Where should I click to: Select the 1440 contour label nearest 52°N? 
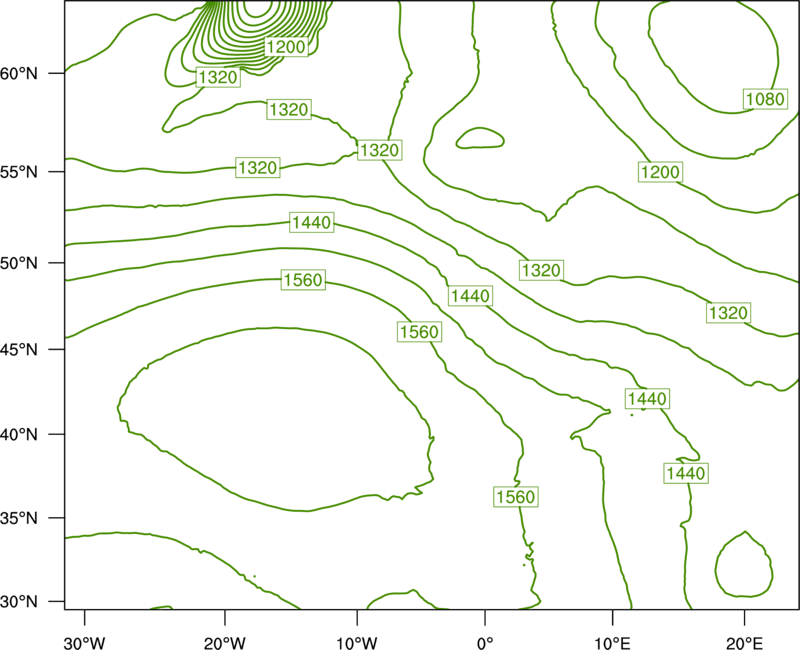coord(312,222)
